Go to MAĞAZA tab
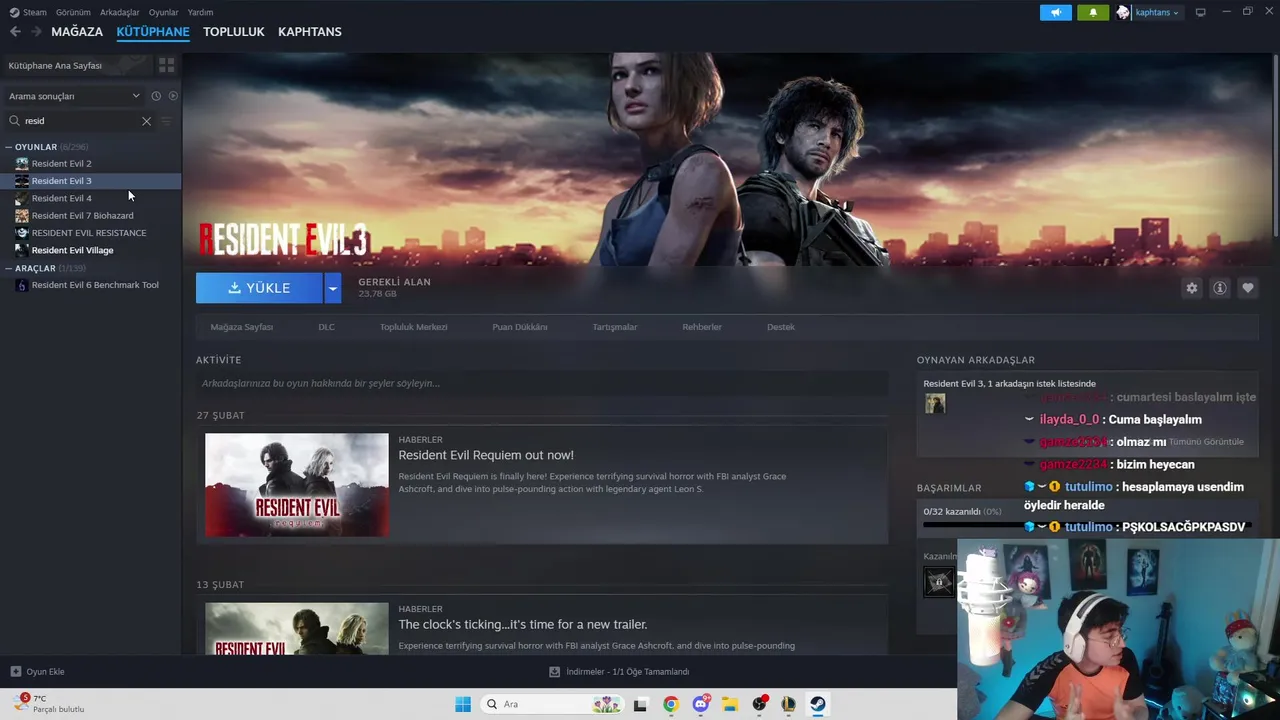The image size is (1280, 720). [77, 32]
